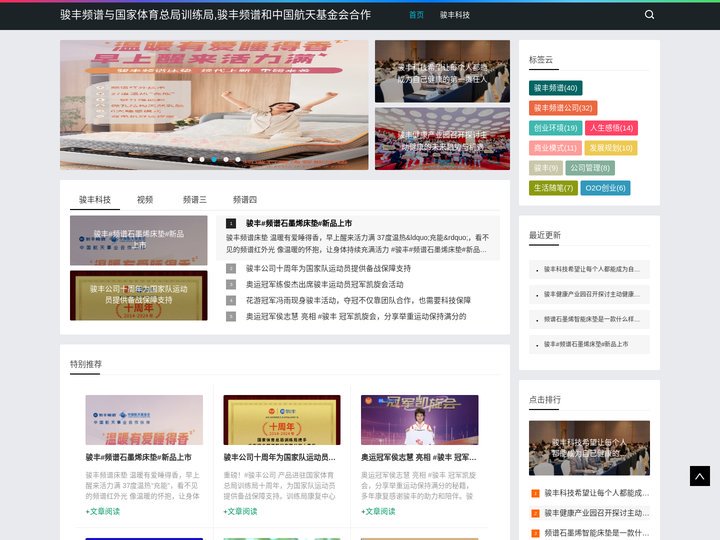Go to the 首页 navigation item
This screenshot has width=720, height=540.
416,15
